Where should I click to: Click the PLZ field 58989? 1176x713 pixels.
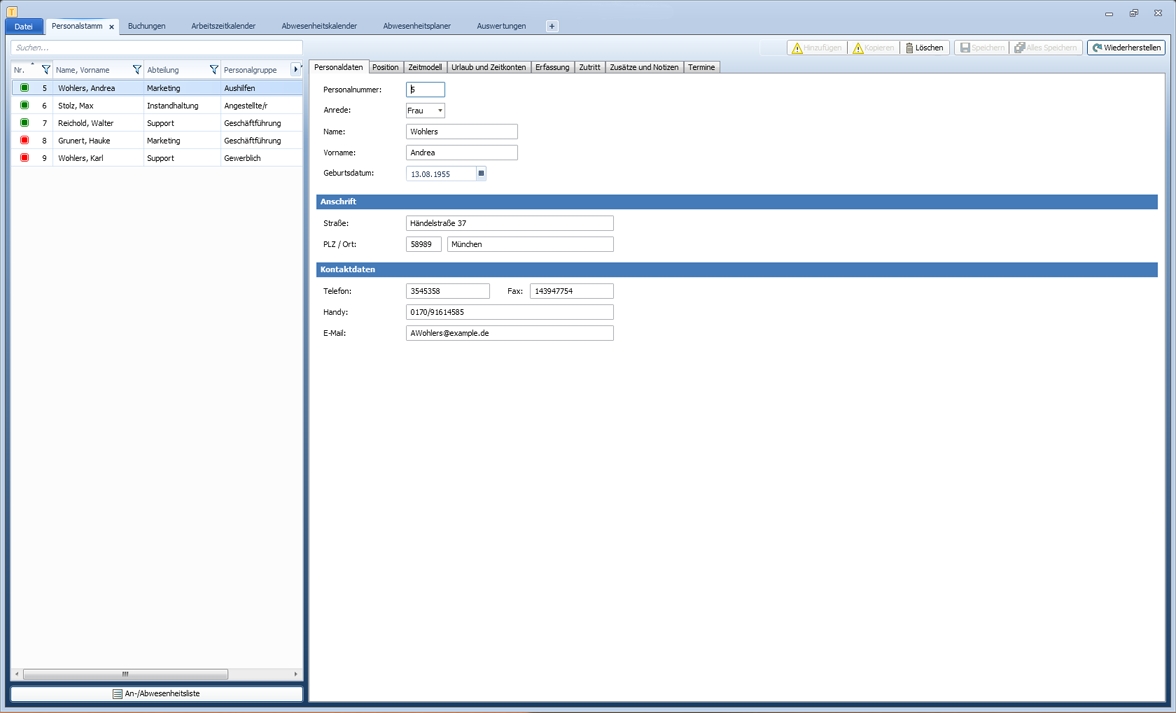(424, 244)
